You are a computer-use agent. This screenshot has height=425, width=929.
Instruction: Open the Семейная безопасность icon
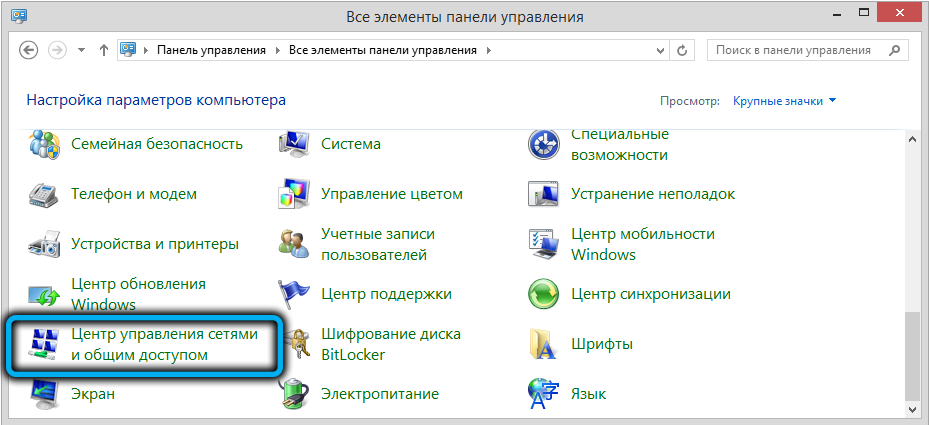click(x=44, y=144)
